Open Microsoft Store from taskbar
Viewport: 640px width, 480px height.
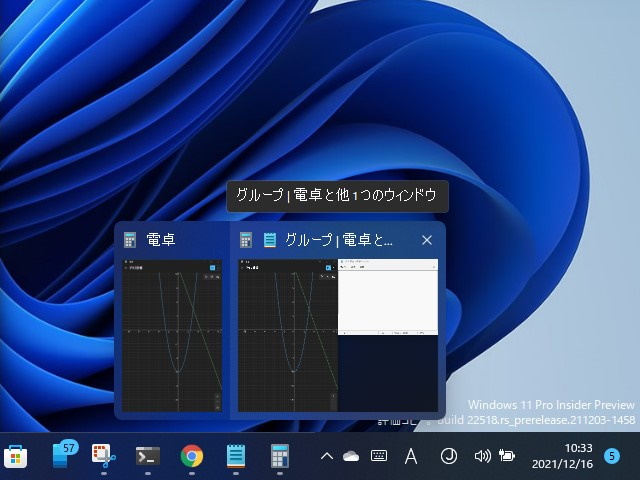point(16,456)
